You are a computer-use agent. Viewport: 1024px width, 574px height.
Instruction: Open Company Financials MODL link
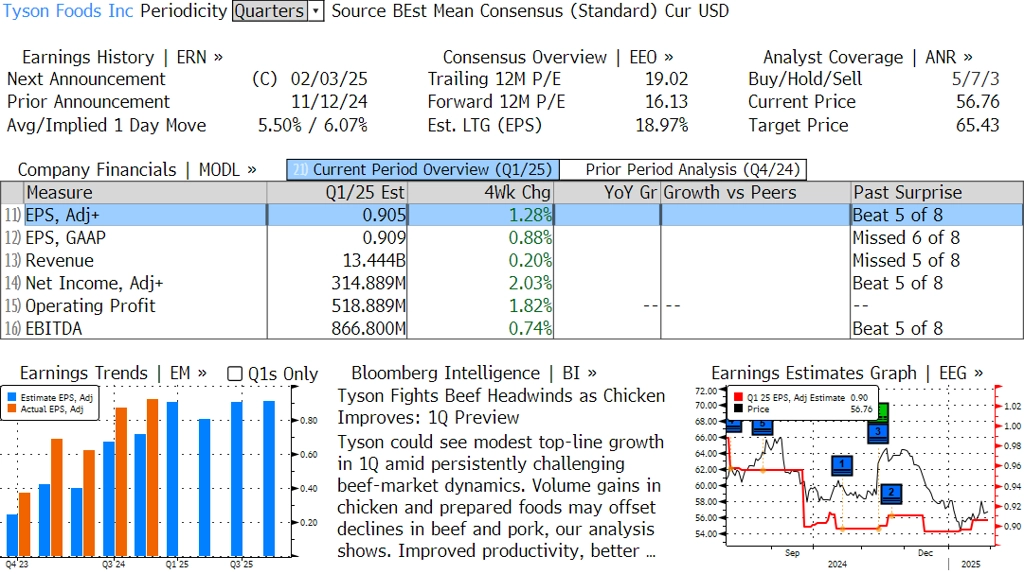(137, 170)
